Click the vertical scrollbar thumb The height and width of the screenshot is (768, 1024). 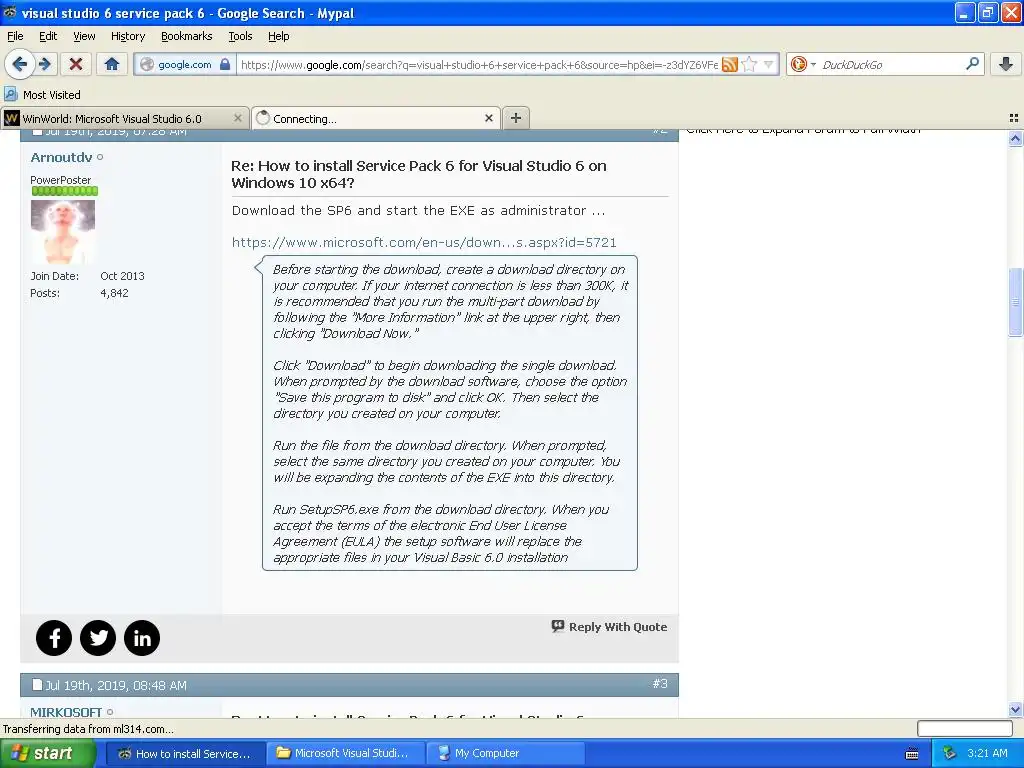pyautogui.click(x=1015, y=302)
